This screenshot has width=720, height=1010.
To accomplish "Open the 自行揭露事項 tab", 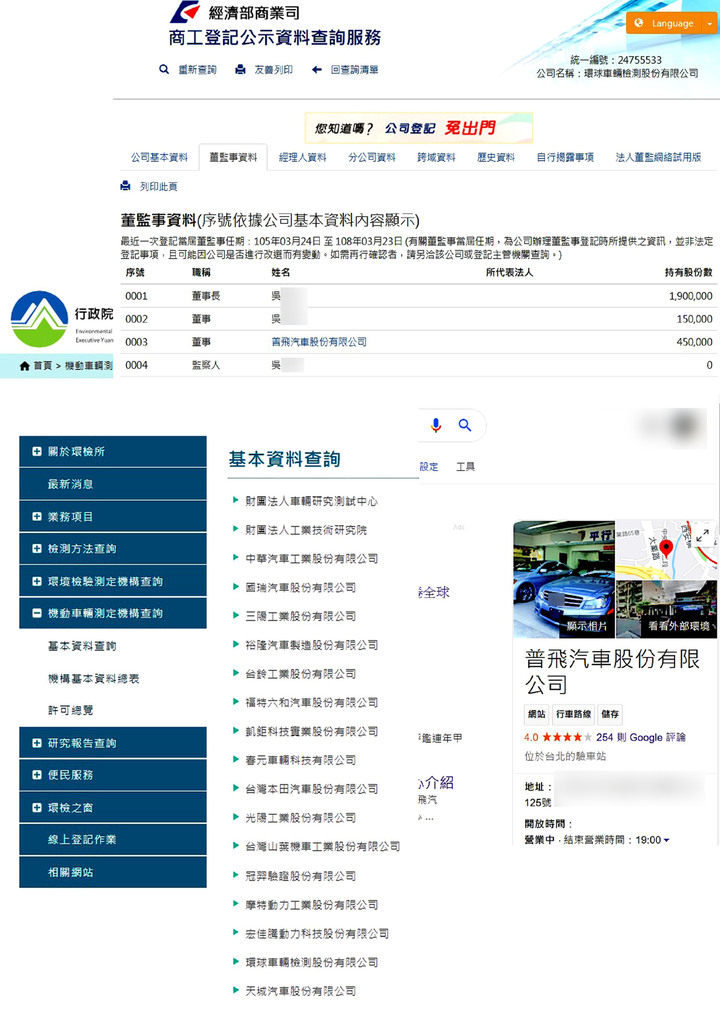I will pos(565,157).
